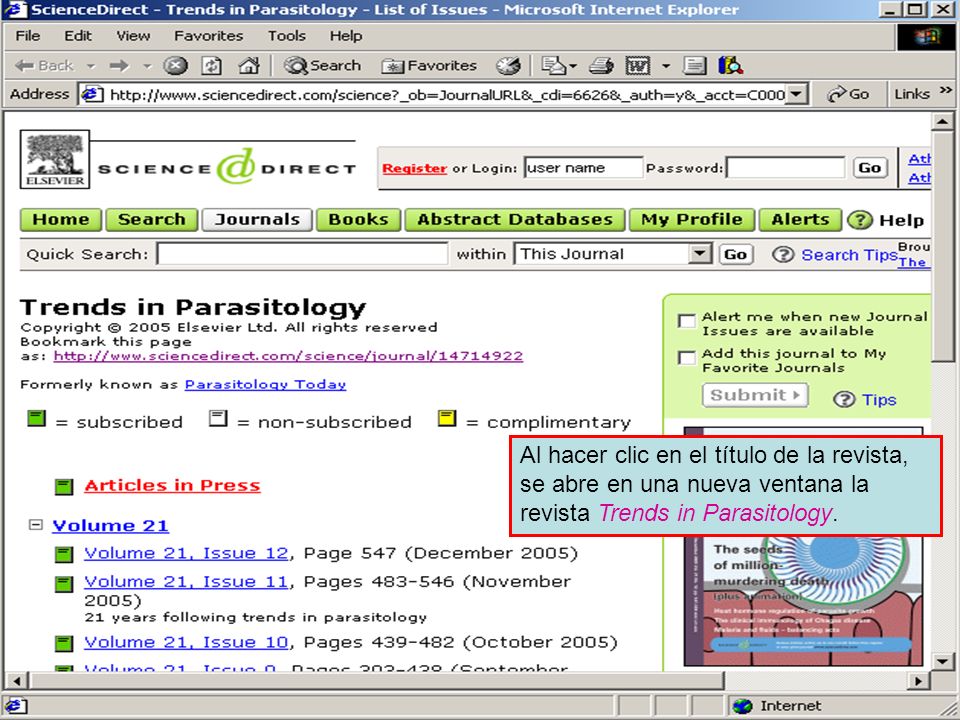Switch to the Books tab

click(x=358, y=220)
